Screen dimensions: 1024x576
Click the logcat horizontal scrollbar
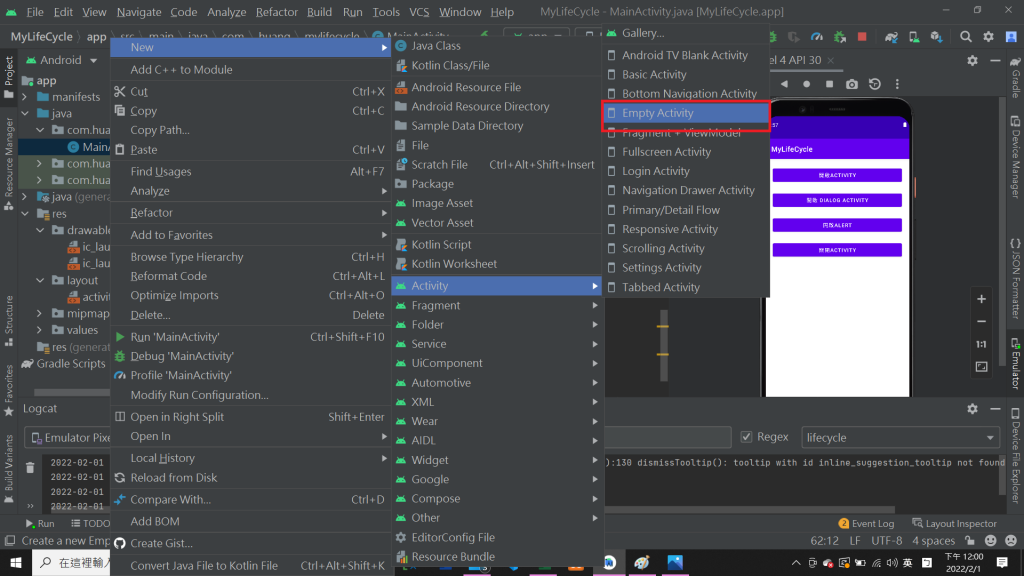point(750,509)
